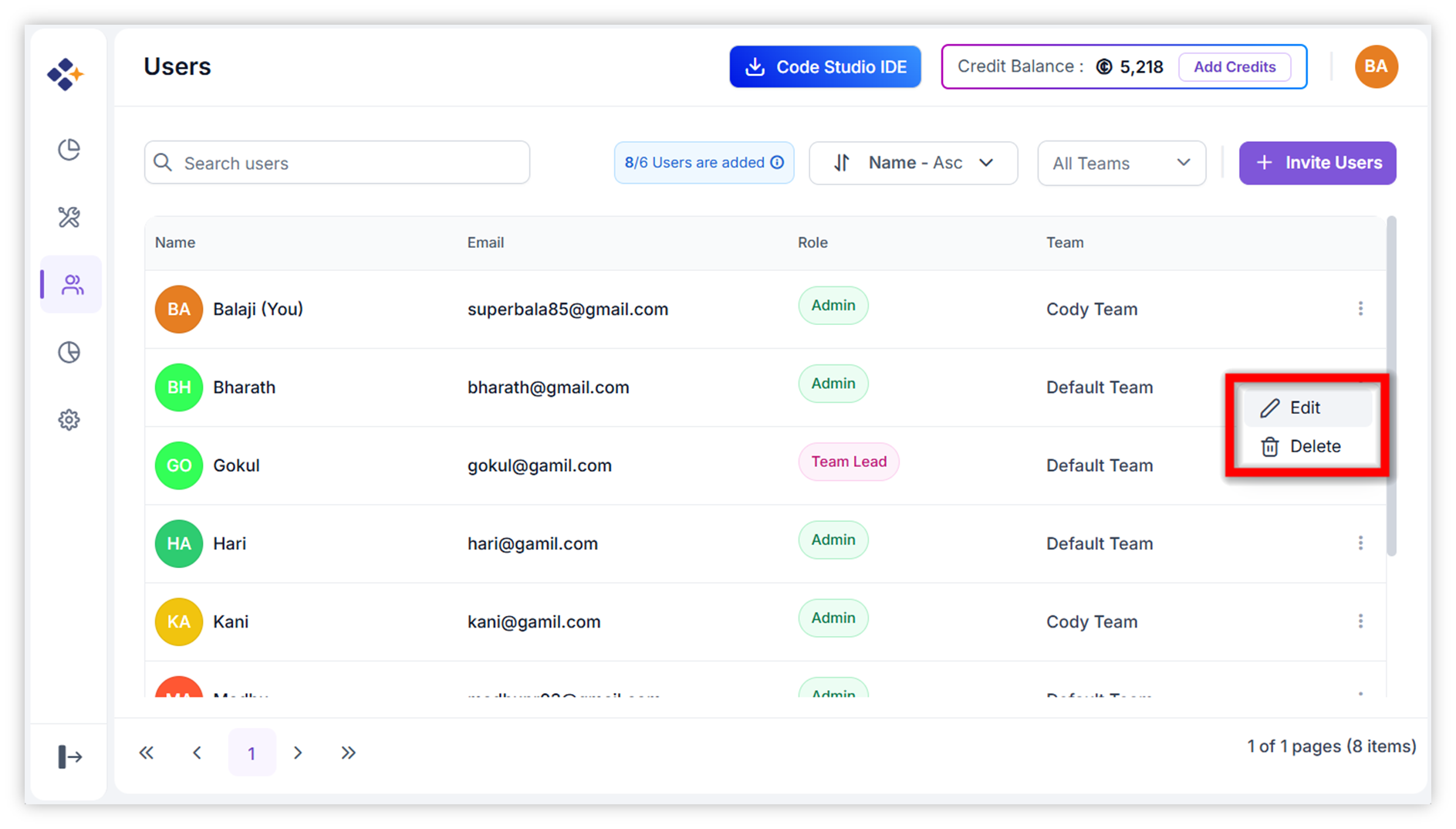Click email kani@gamil.com
This screenshot has height=829, width=1456.
click(534, 621)
